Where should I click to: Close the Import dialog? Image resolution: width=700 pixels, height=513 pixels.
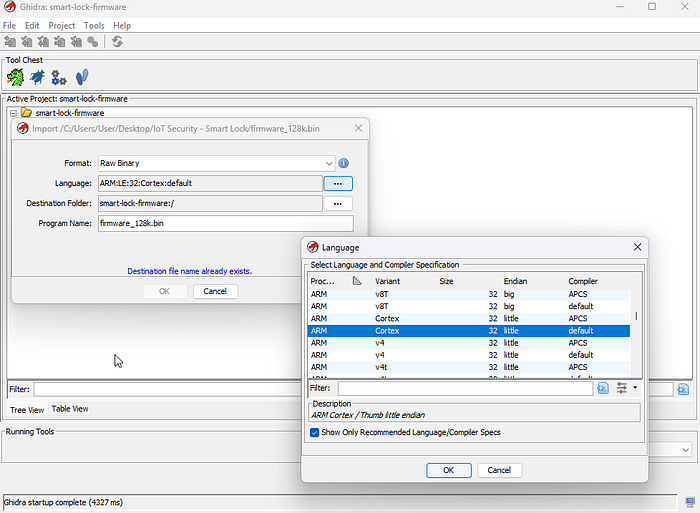[358, 128]
